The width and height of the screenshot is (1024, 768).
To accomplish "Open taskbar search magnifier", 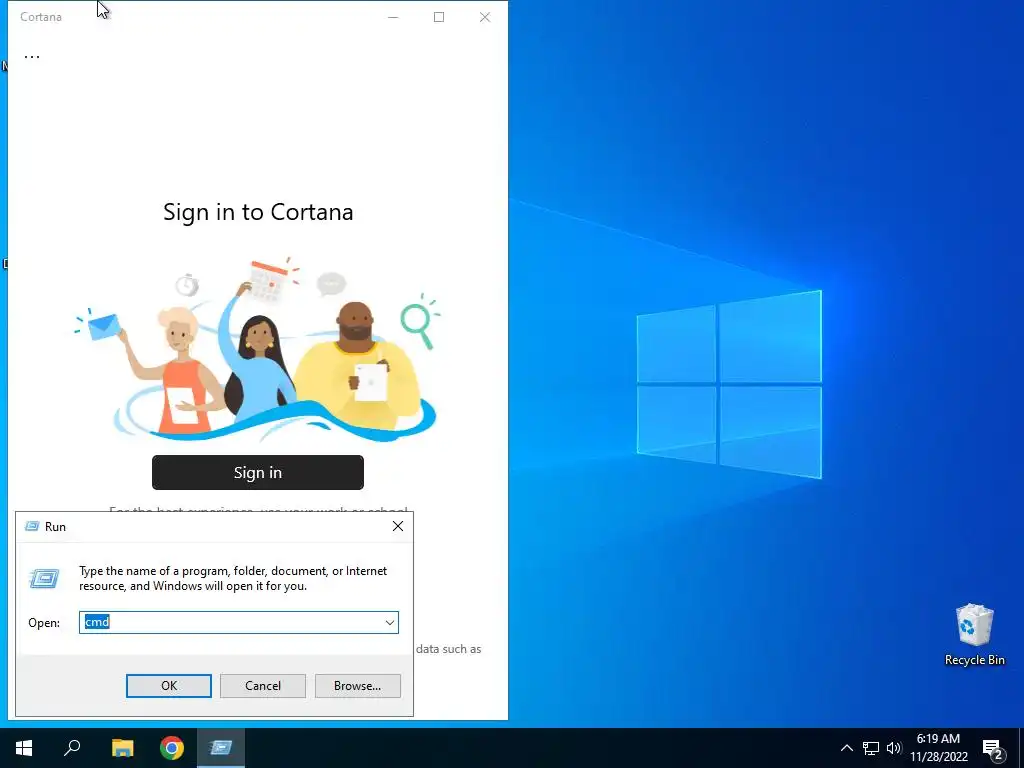I will (x=72, y=748).
